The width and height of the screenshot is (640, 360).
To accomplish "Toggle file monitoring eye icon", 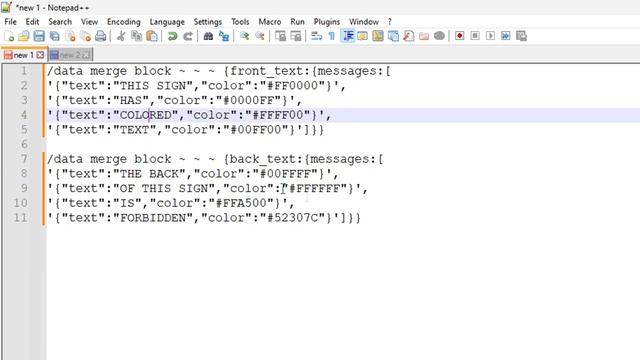I will click(x=439, y=36).
